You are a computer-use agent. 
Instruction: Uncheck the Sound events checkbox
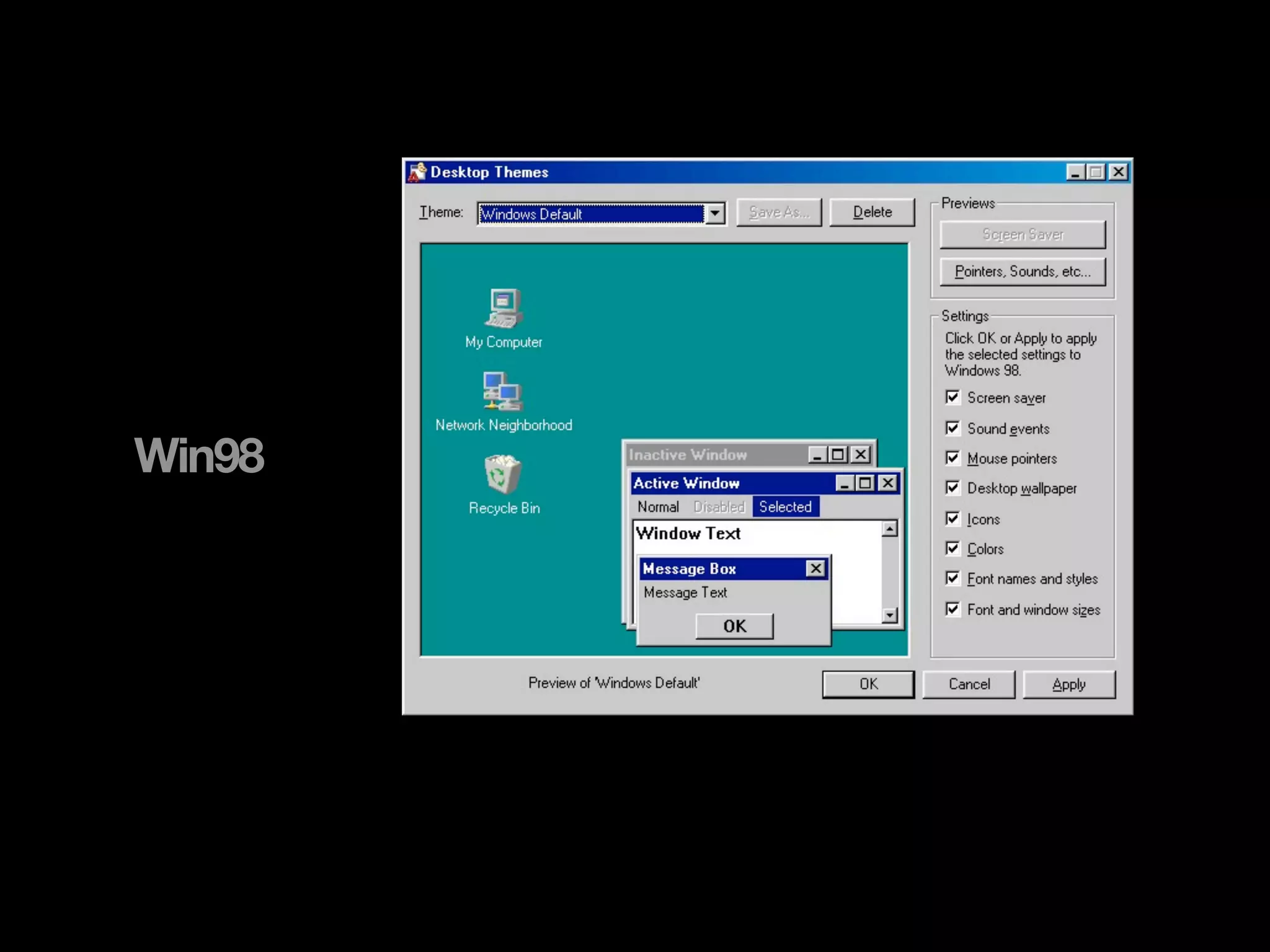click(x=952, y=428)
